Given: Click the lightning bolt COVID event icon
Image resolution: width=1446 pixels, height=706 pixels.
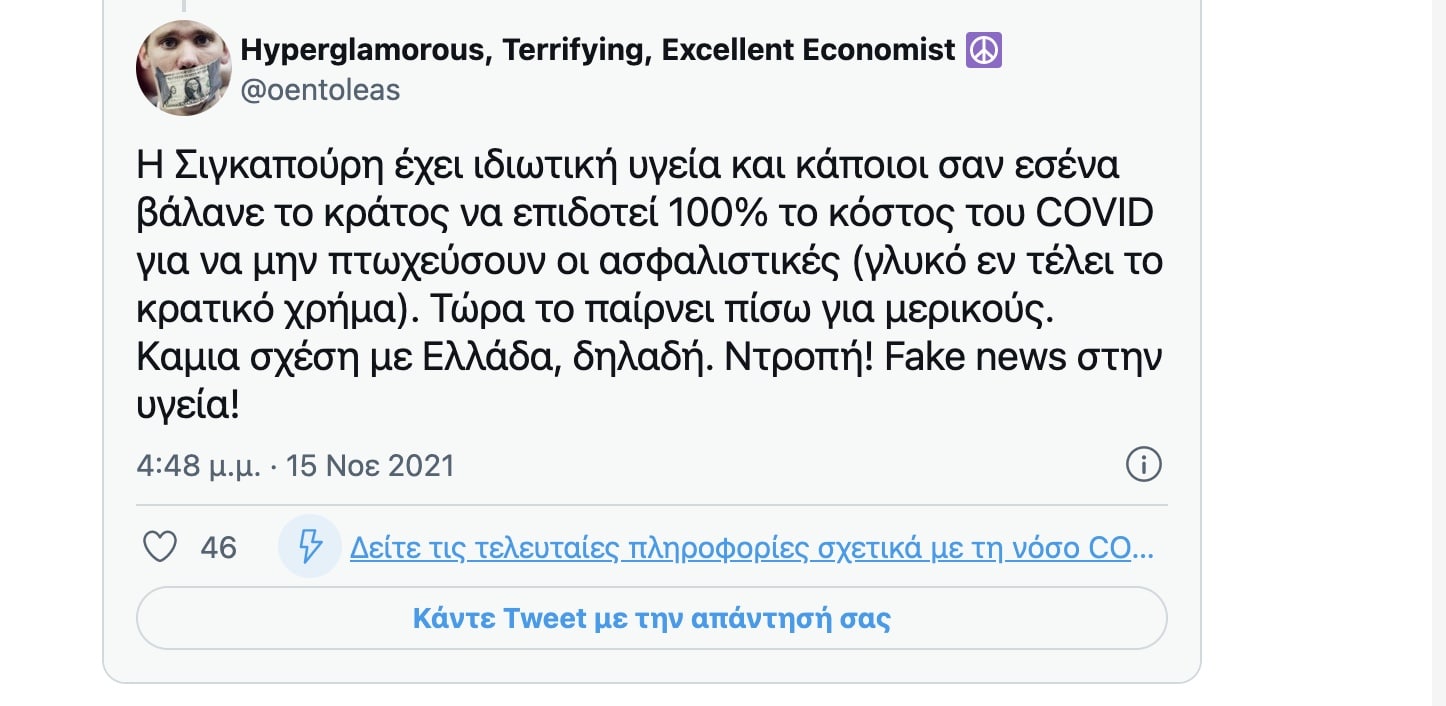Looking at the screenshot, I should click(x=310, y=547).
